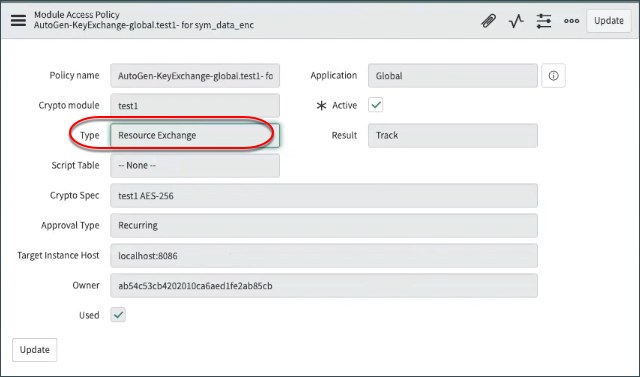
Task: Click the Script Table label
Action: [x=76, y=165]
